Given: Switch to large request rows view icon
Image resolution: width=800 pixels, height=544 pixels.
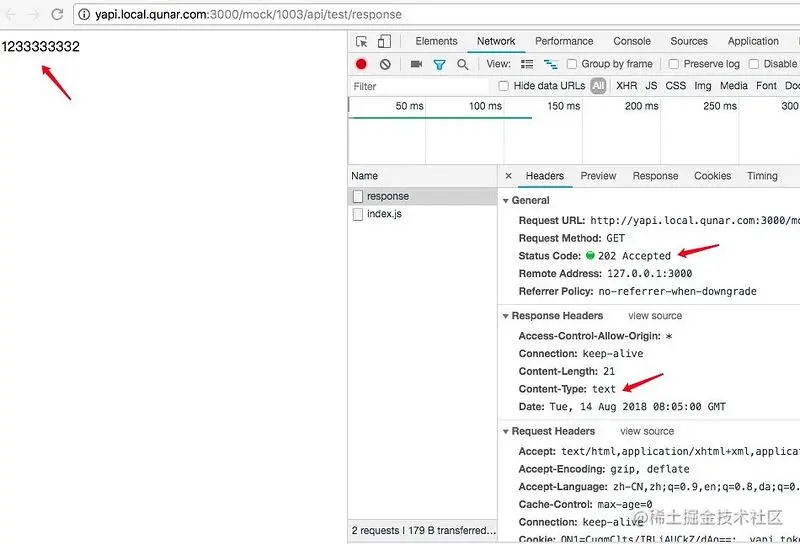Looking at the screenshot, I should click(527, 64).
